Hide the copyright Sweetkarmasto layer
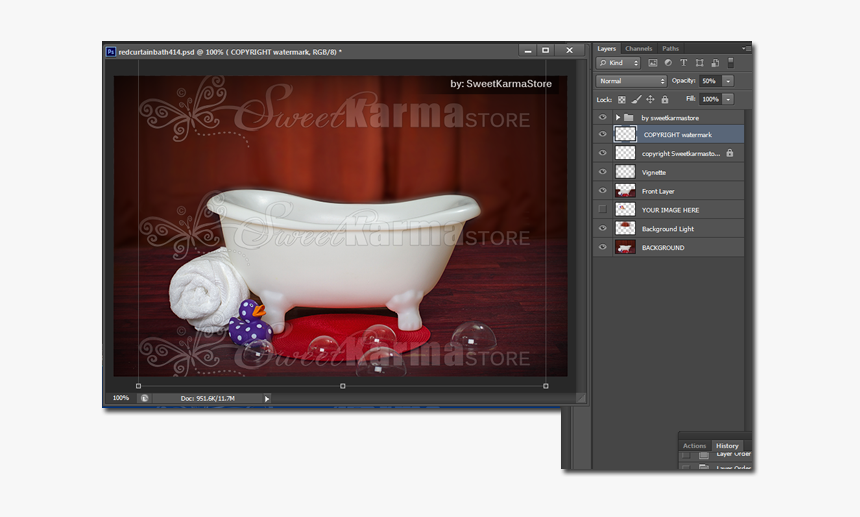 [x=602, y=153]
